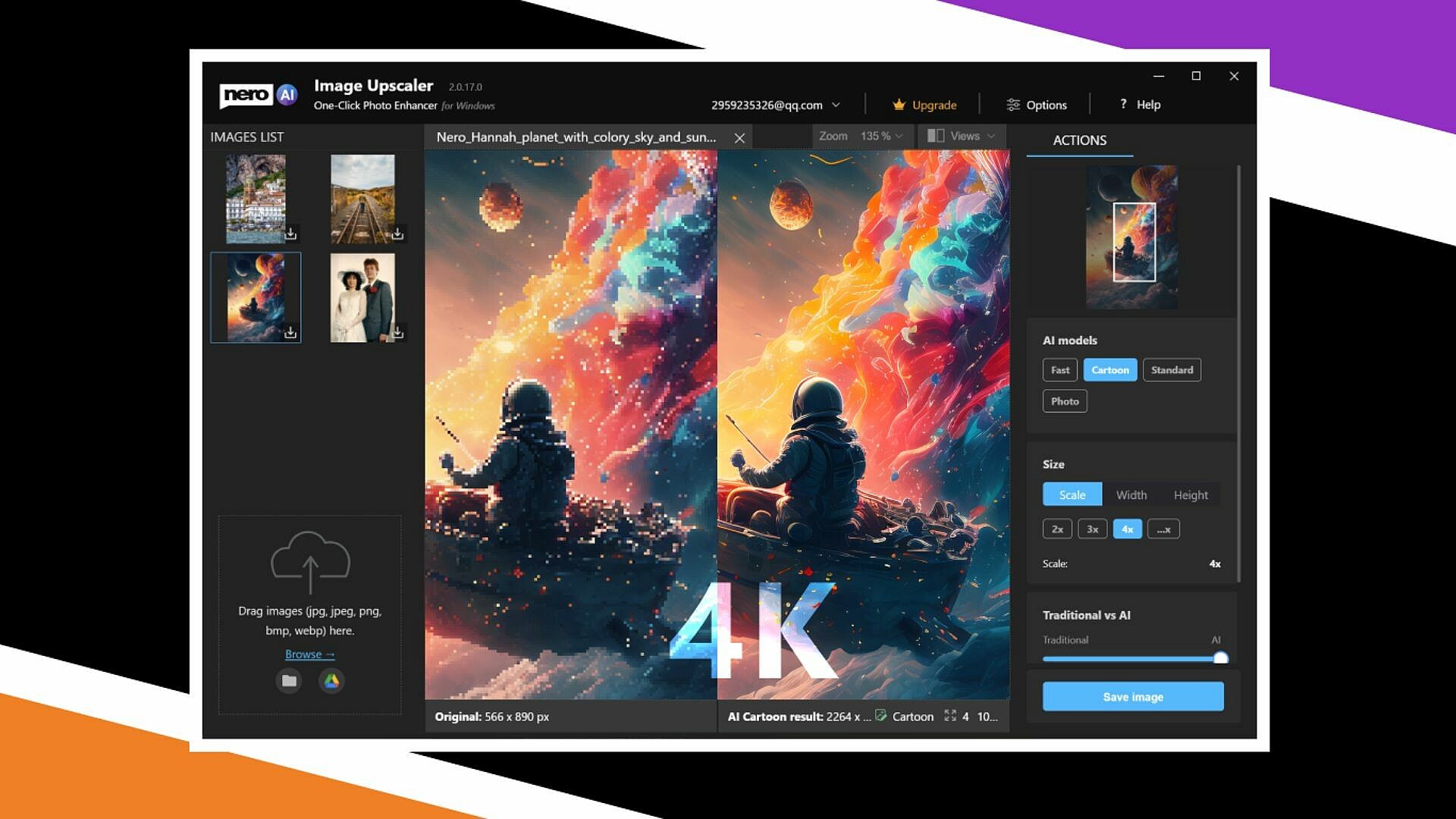Select the Photo AI model
Screen dimensions: 1456x819
click(x=1064, y=401)
